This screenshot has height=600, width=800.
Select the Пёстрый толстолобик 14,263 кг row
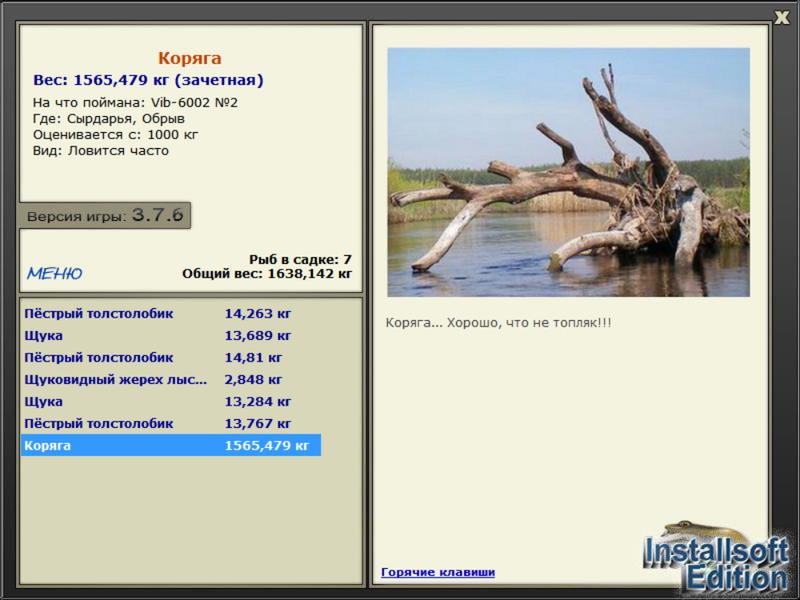tap(171, 313)
